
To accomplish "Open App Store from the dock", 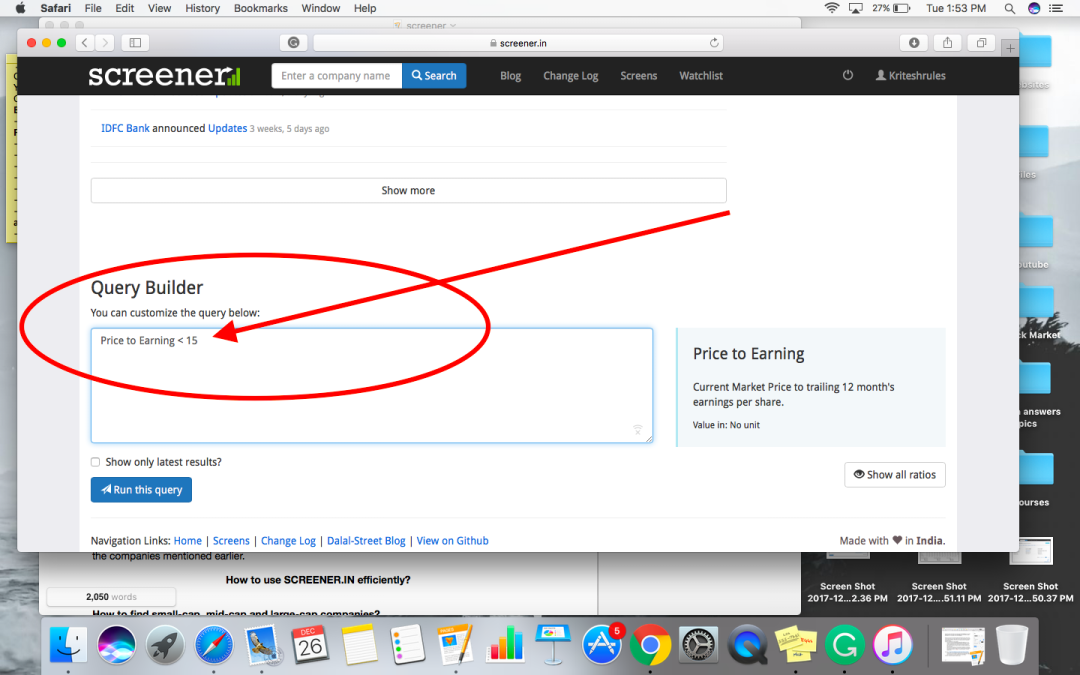I will tap(601, 645).
